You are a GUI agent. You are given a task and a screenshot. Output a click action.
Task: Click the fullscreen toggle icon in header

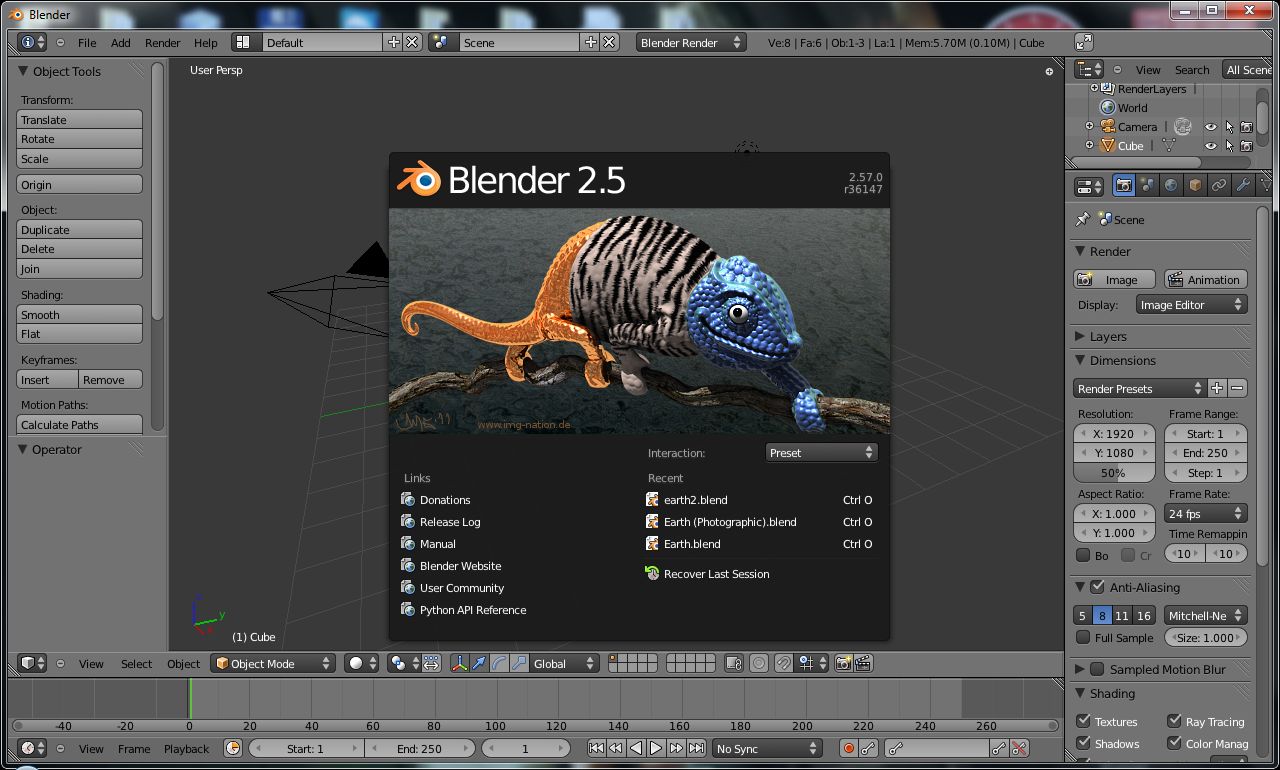(1084, 42)
